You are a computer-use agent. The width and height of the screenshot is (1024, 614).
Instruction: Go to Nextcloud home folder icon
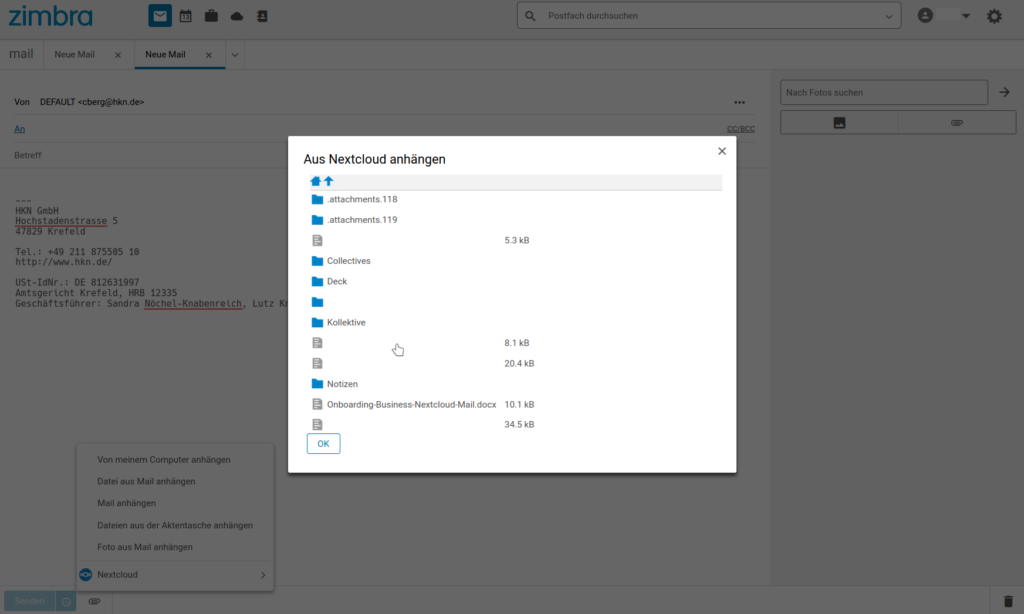(316, 181)
